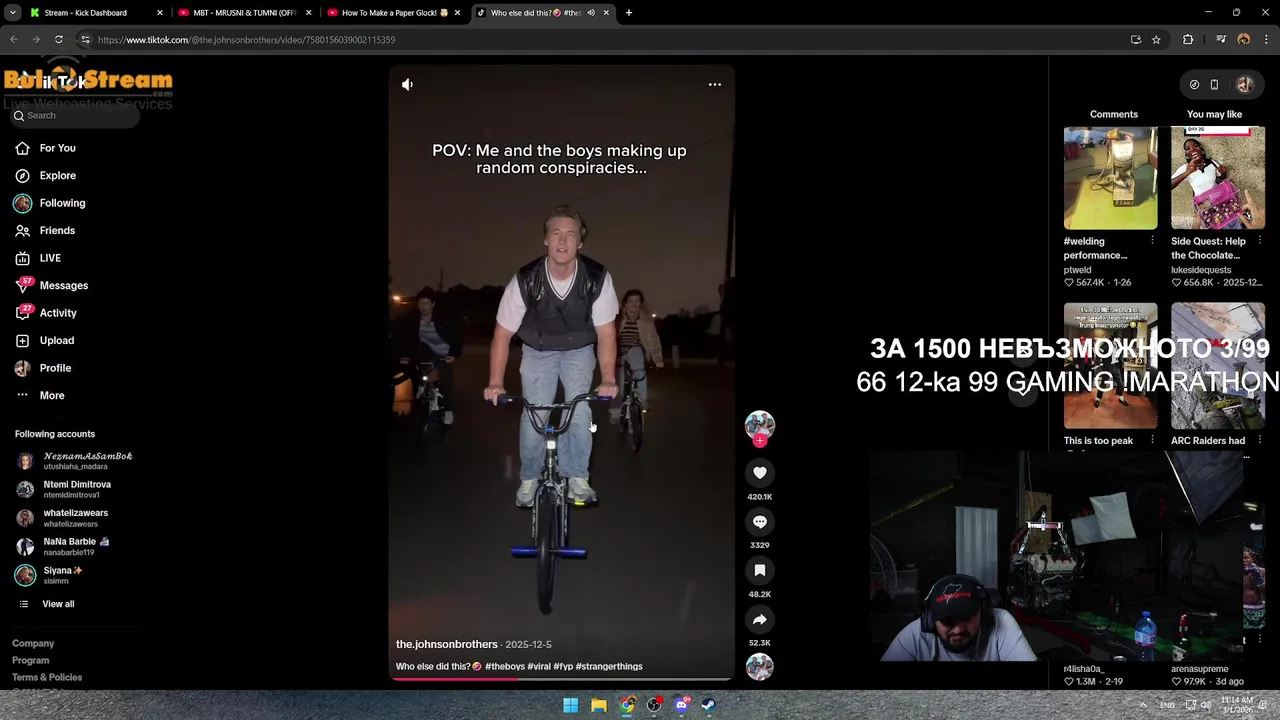Open options for the Side Quest card
Screen dimensions: 1280x720
click(x=1259, y=241)
